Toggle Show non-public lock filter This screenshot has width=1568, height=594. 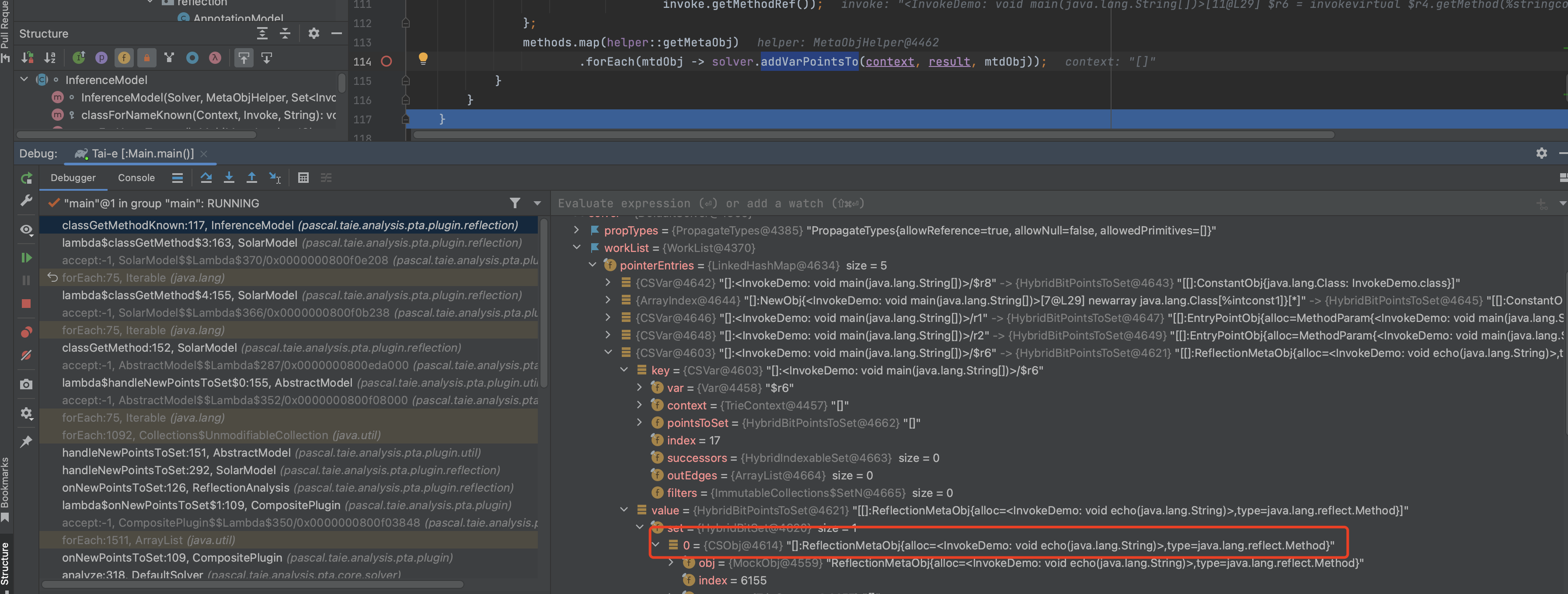[146, 58]
